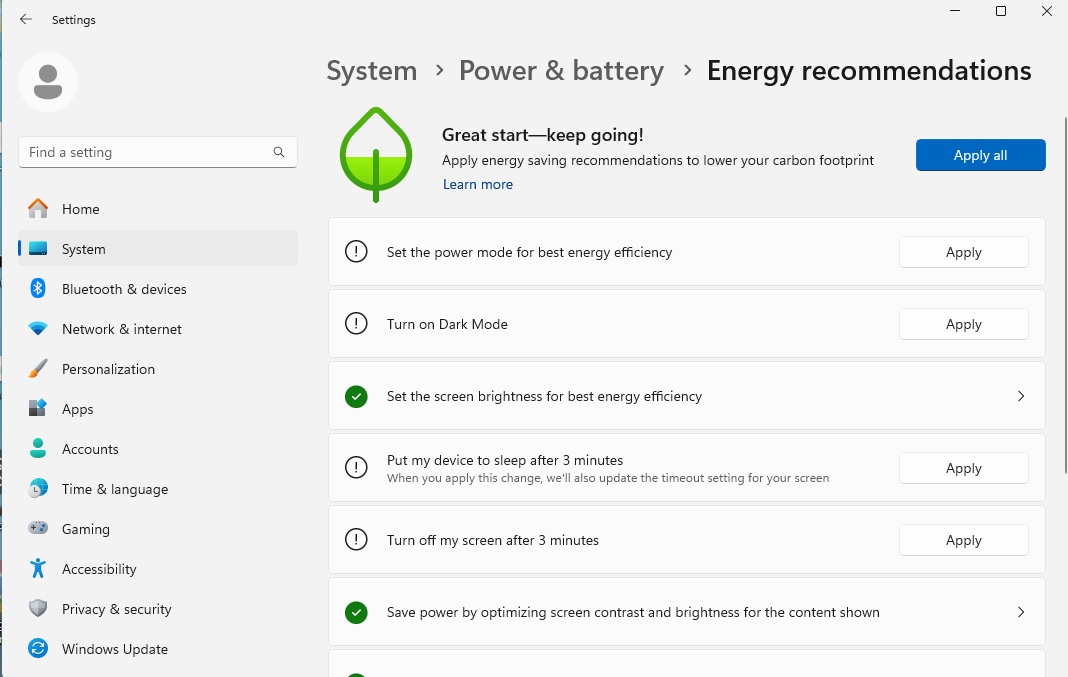Click warning icon beside power mode recommendation
The height and width of the screenshot is (677, 1068).
[x=356, y=251]
